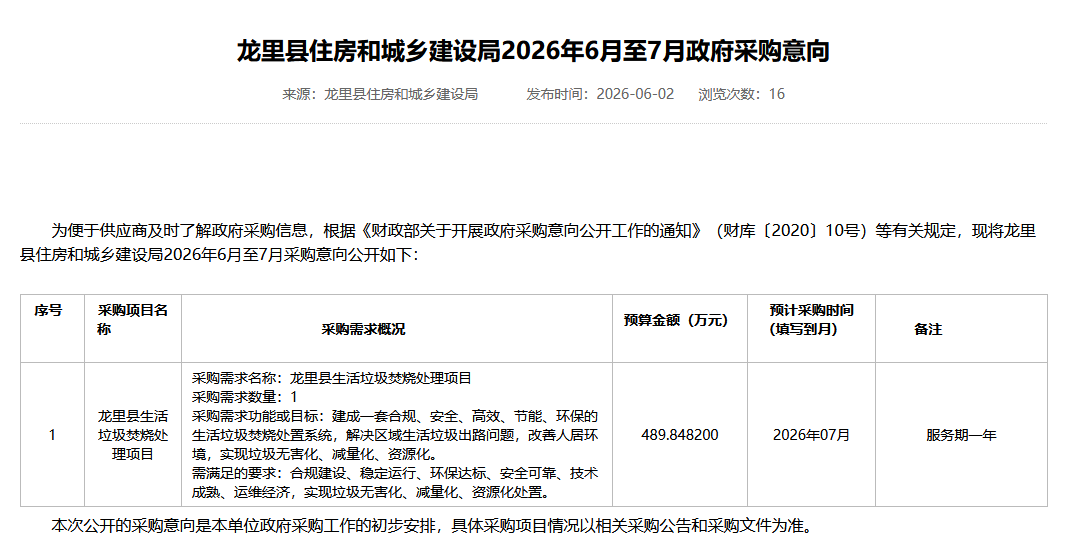1092x557 pixels.
Task: Click the footer note starting 本次公开的采购意向
Action: (x=432, y=526)
